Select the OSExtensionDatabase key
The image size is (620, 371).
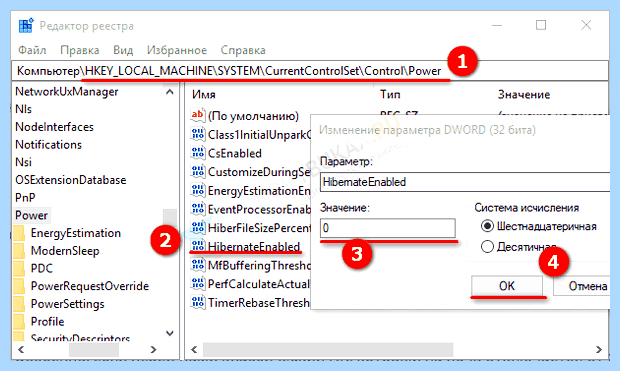pos(70,180)
